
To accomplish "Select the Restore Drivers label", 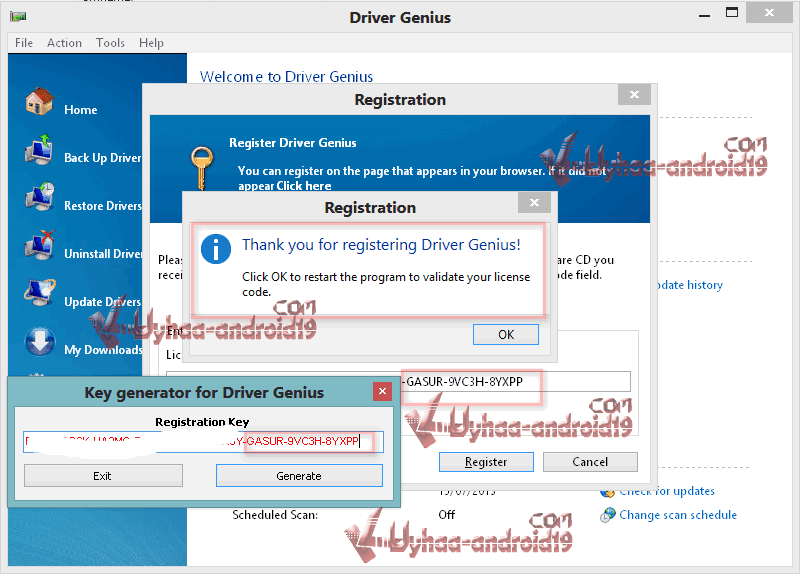I will click(103, 206).
